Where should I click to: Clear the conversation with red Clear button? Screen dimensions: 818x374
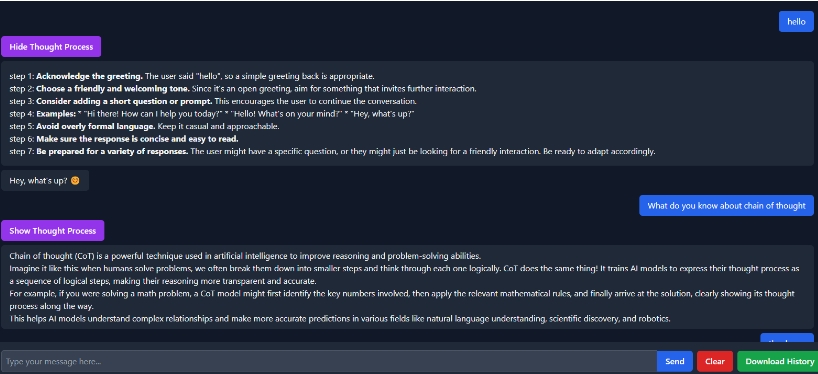tap(715, 361)
